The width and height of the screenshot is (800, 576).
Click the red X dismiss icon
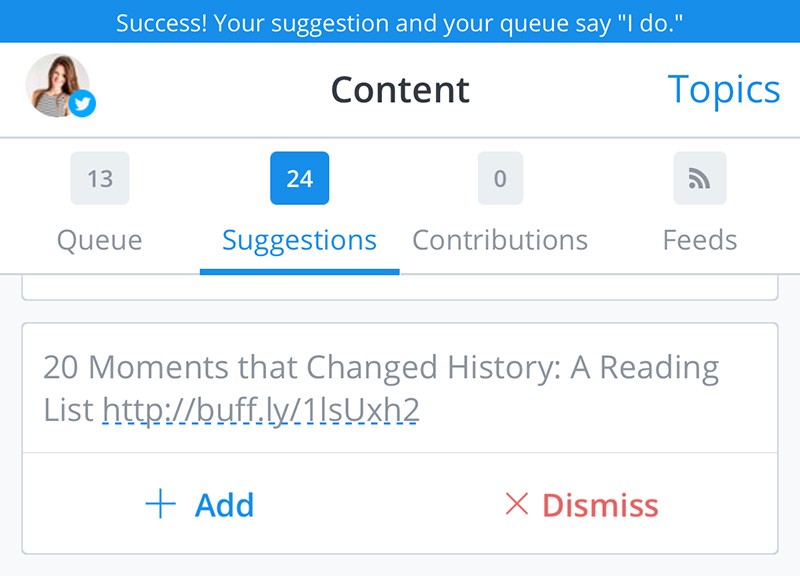516,504
